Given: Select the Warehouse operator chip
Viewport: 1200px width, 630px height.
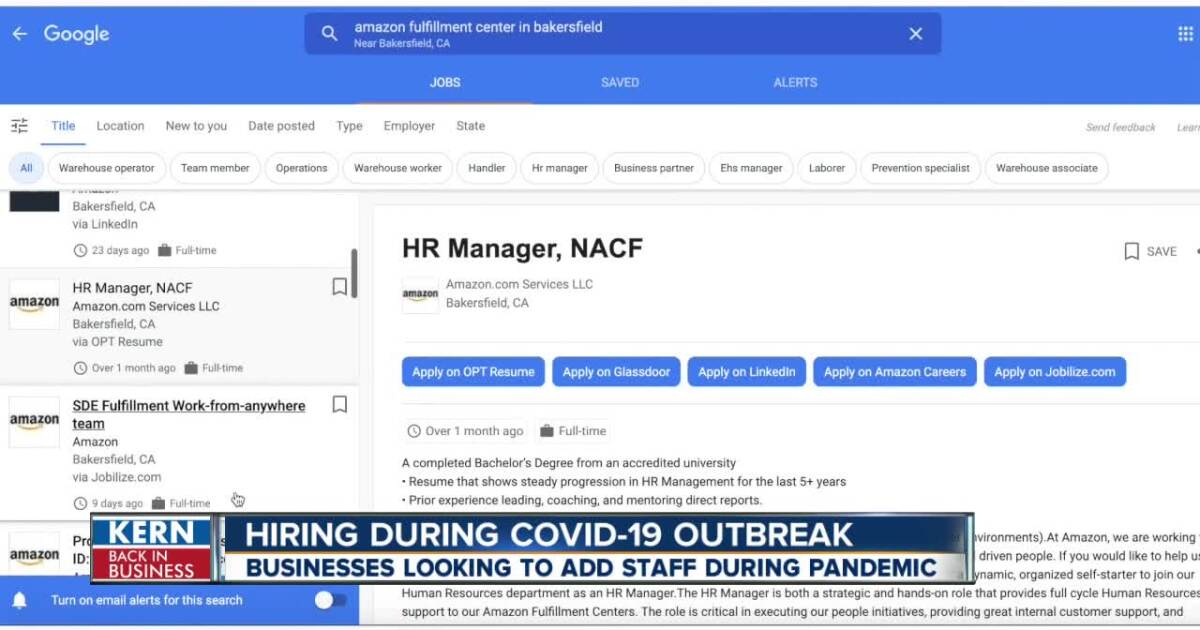Looking at the screenshot, I should coord(107,168).
